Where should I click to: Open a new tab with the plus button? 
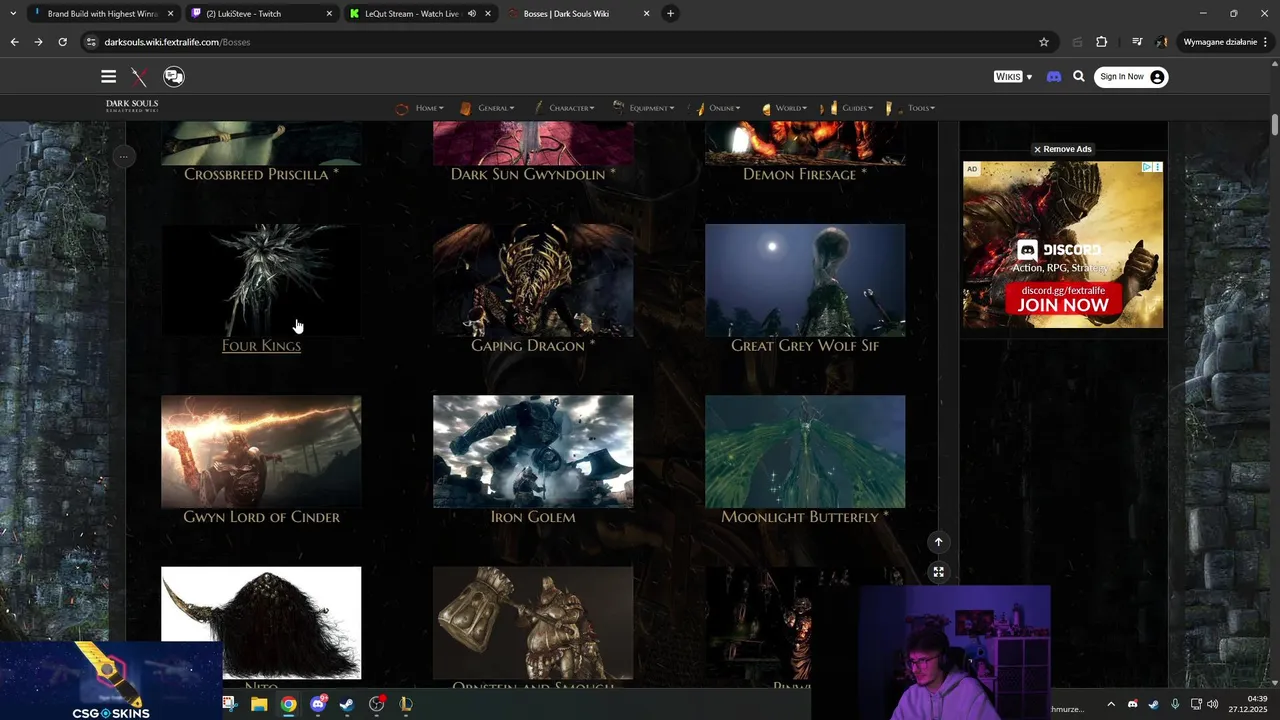(x=670, y=14)
